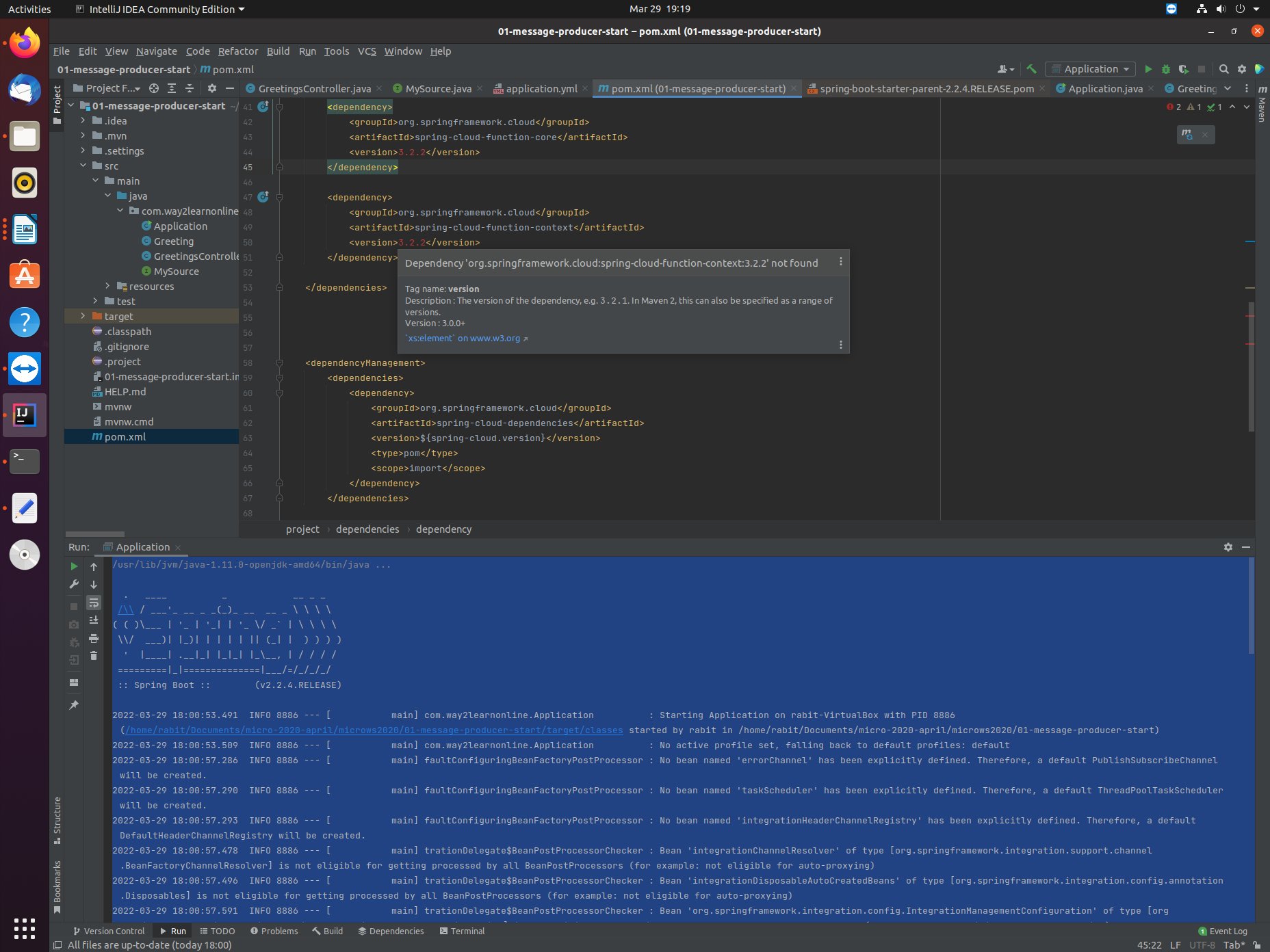Open more actions on the dependency error tooltip
The image size is (1270, 952).
(841, 263)
